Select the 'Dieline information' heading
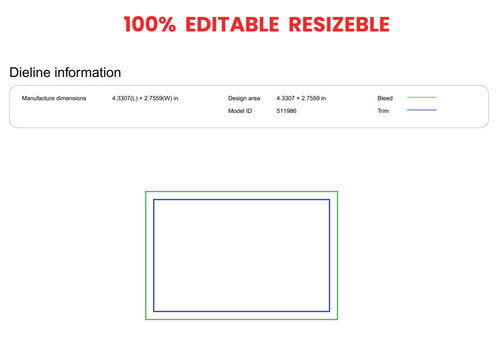 [65, 72]
